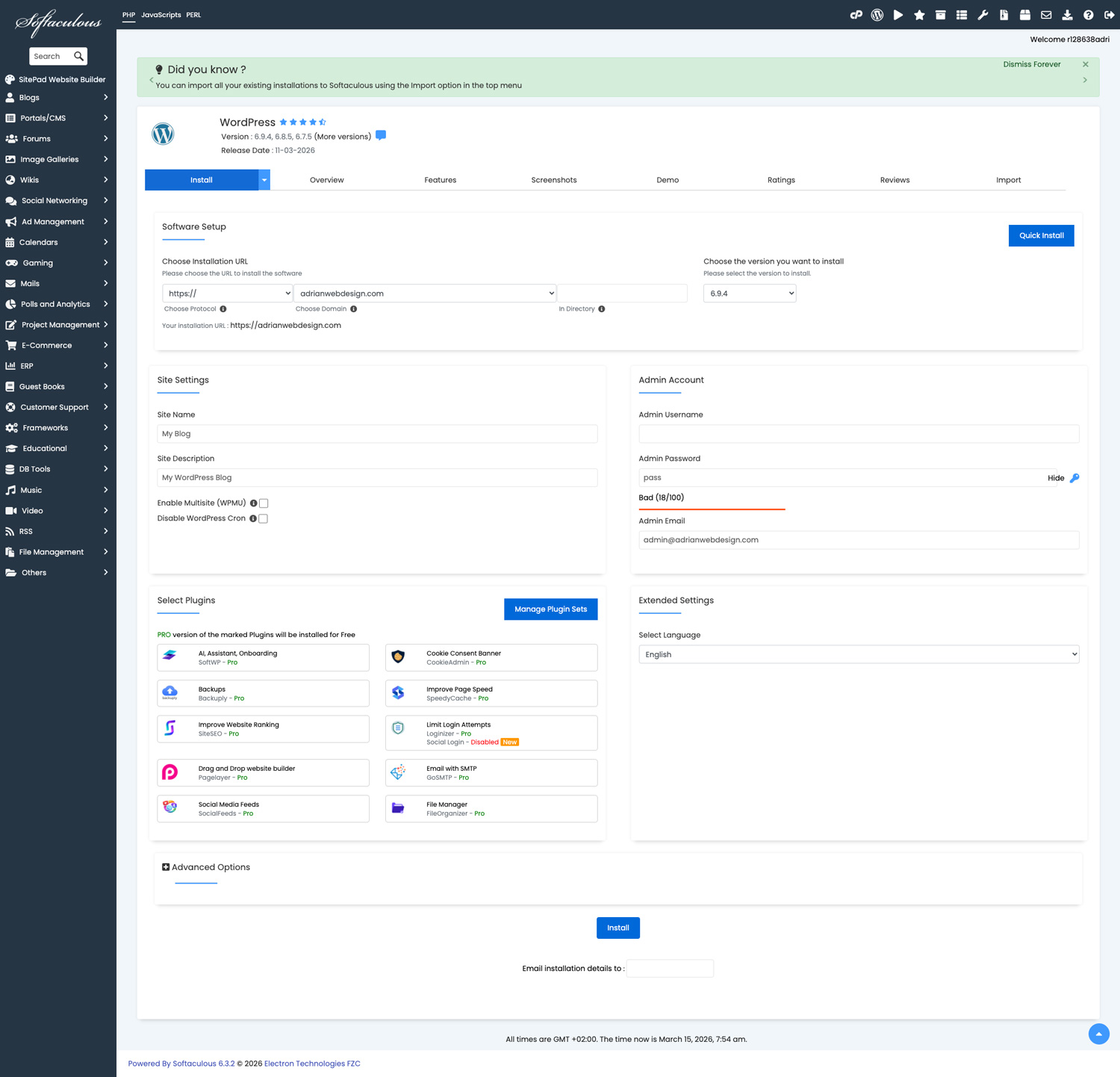This screenshot has width=1120, height=1077.
Task: Switch to the Screenshots tab
Action: (x=554, y=180)
